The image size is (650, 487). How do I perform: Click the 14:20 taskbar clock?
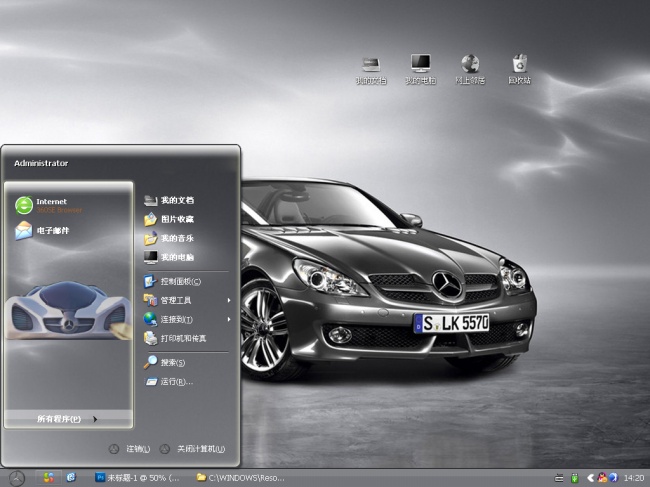pyautogui.click(x=633, y=478)
